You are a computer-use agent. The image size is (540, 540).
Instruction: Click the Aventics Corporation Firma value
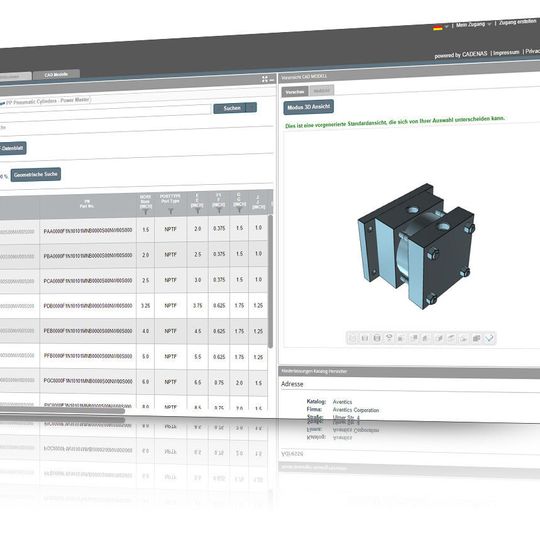coord(356,410)
